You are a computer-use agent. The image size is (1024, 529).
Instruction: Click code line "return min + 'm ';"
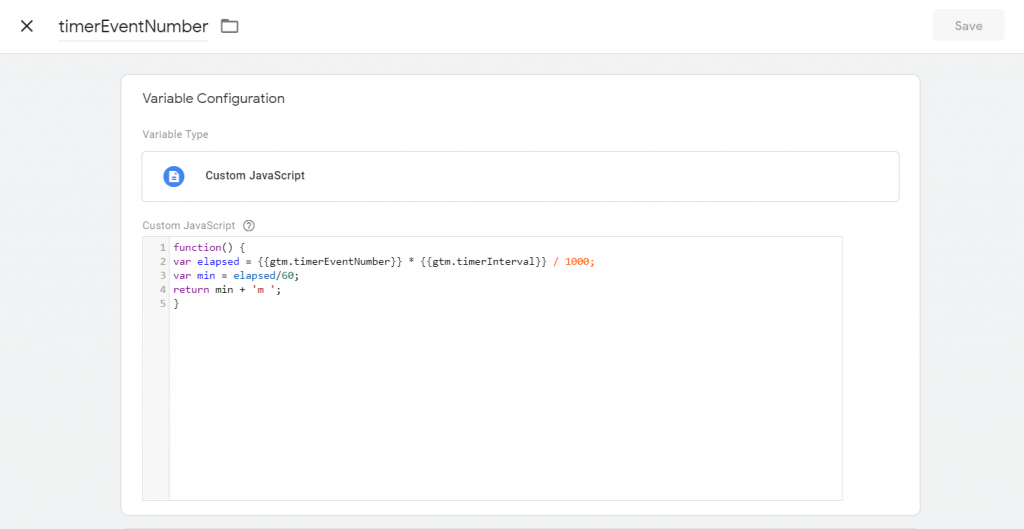(x=227, y=290)
